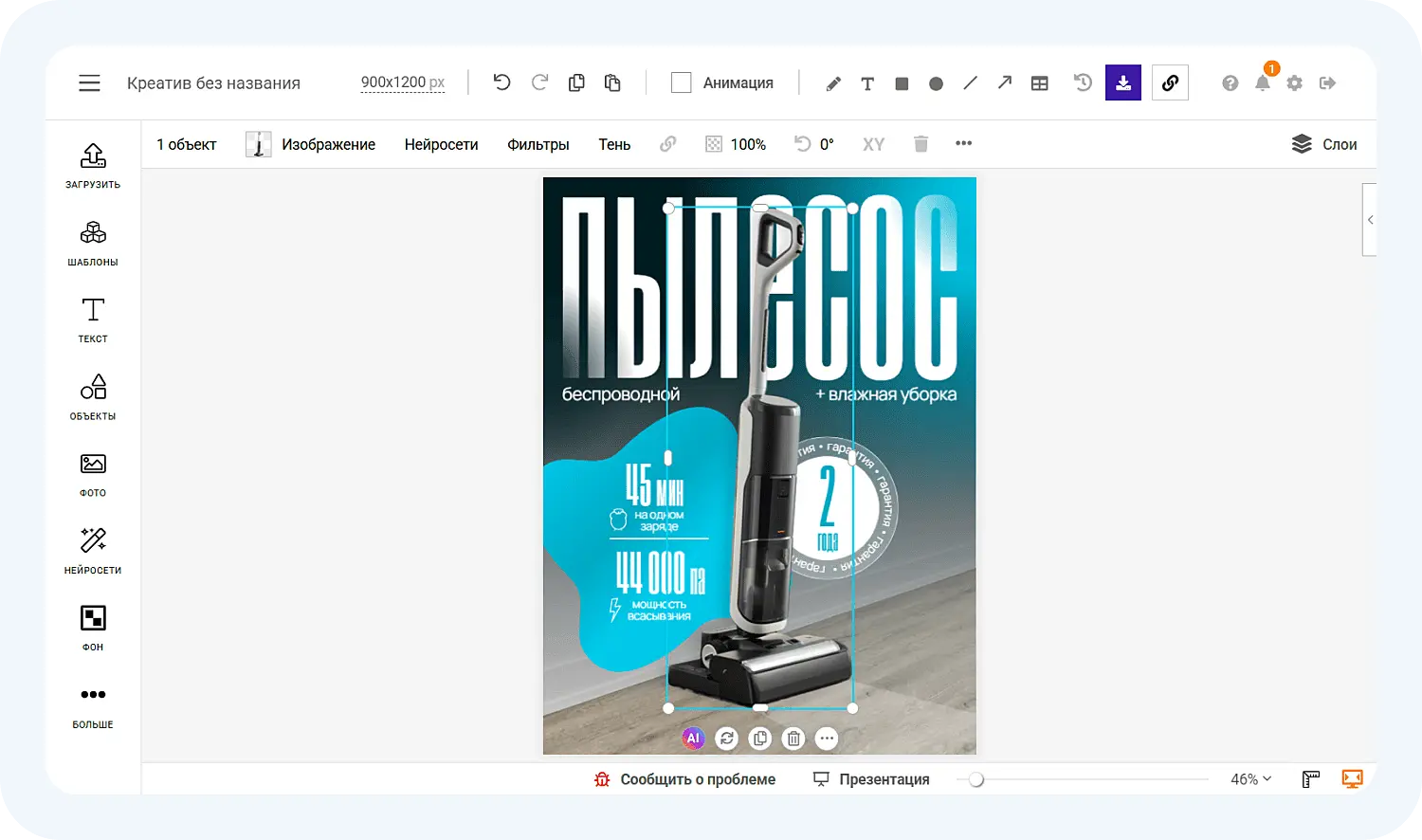Select the arrow tool
This screenshot has height=840, width=1422.
coord(1004,82)
